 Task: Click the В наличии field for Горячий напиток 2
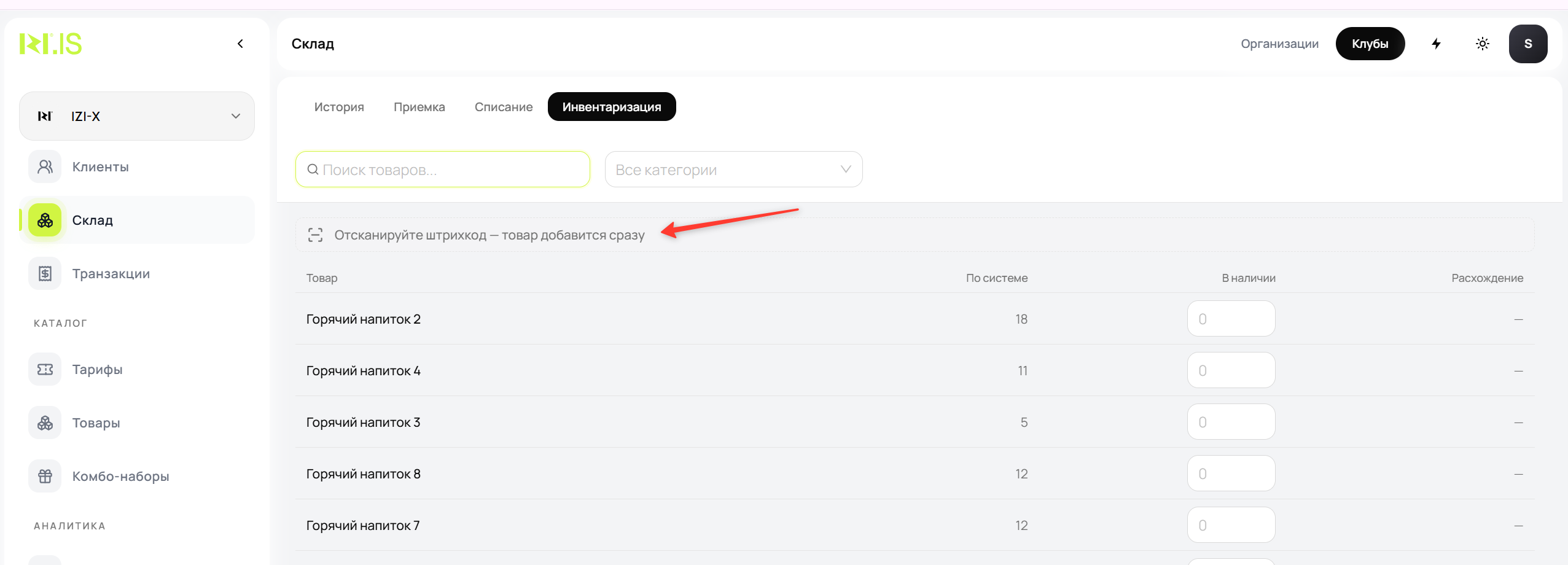click(1231, 319)
